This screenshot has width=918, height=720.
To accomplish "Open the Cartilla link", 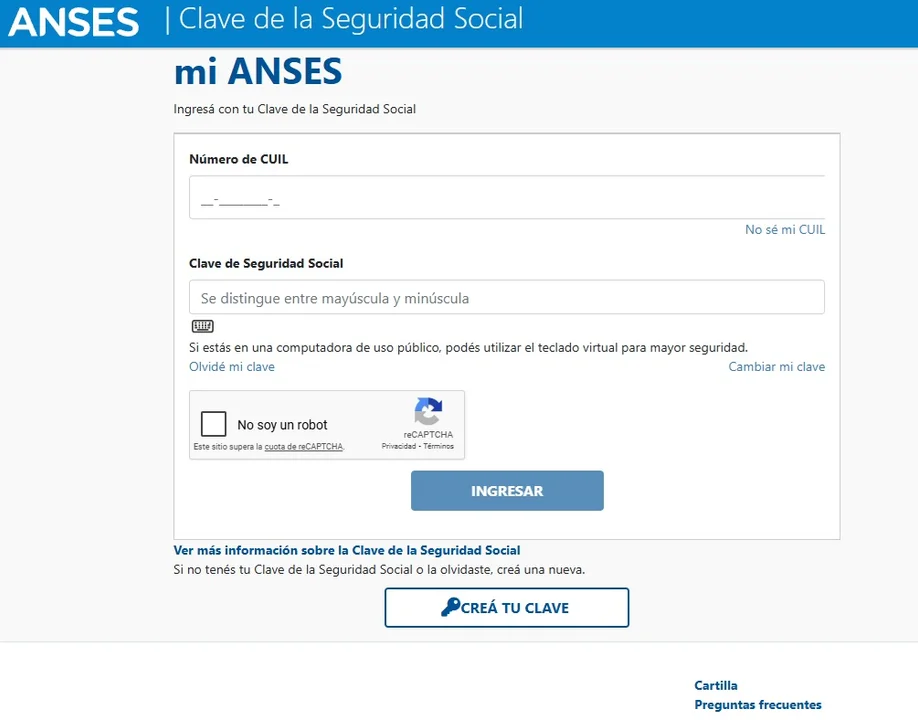I will (716, 685).
